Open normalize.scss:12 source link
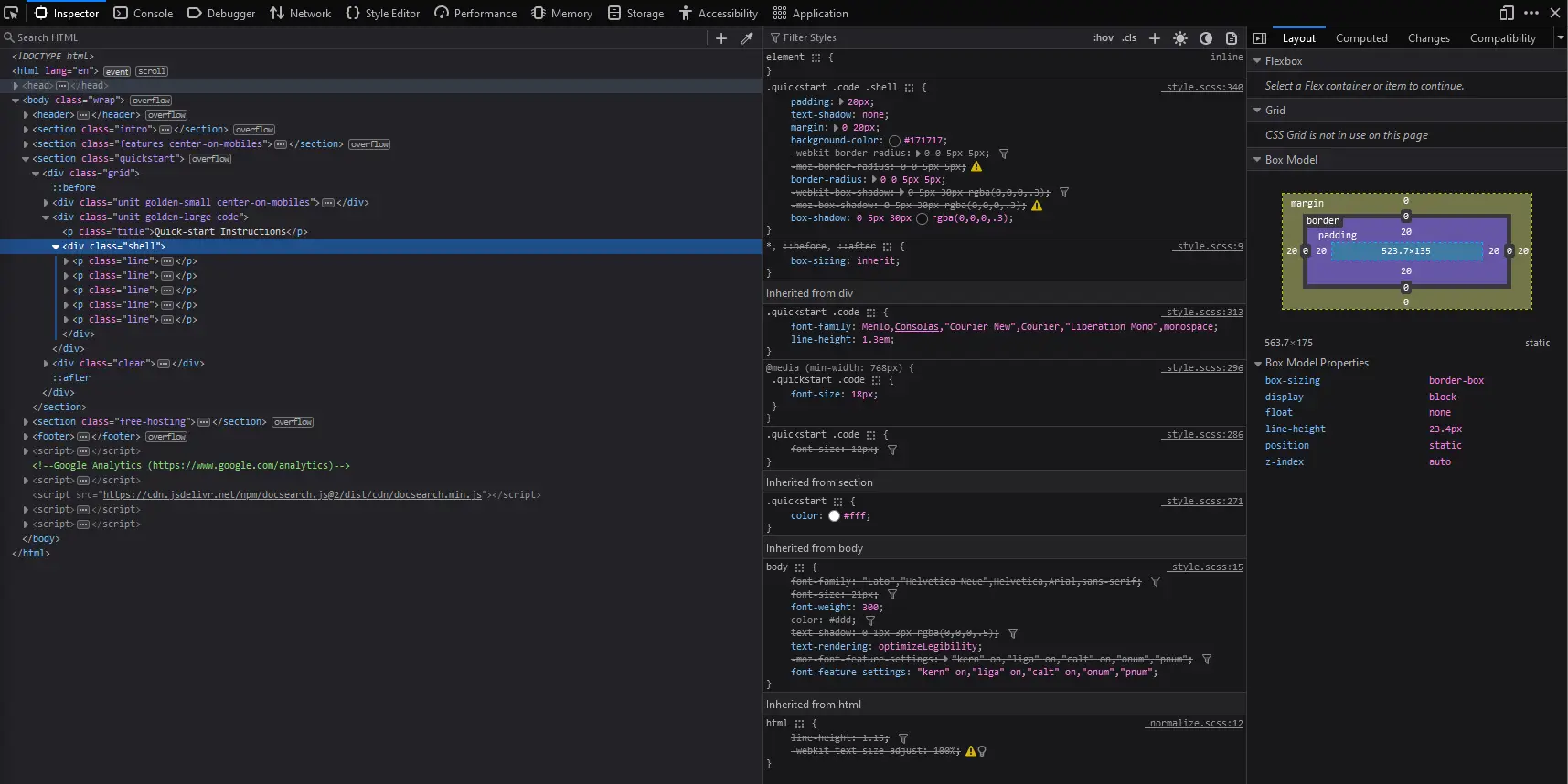This screenshot has width=1568, height=784. coord(1196,724)
